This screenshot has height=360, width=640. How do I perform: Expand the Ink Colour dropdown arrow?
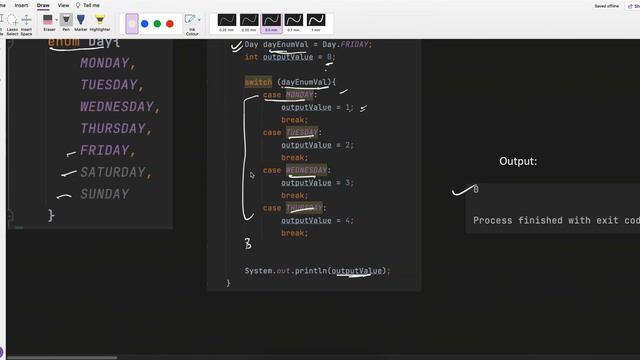(x=199, y=20)
